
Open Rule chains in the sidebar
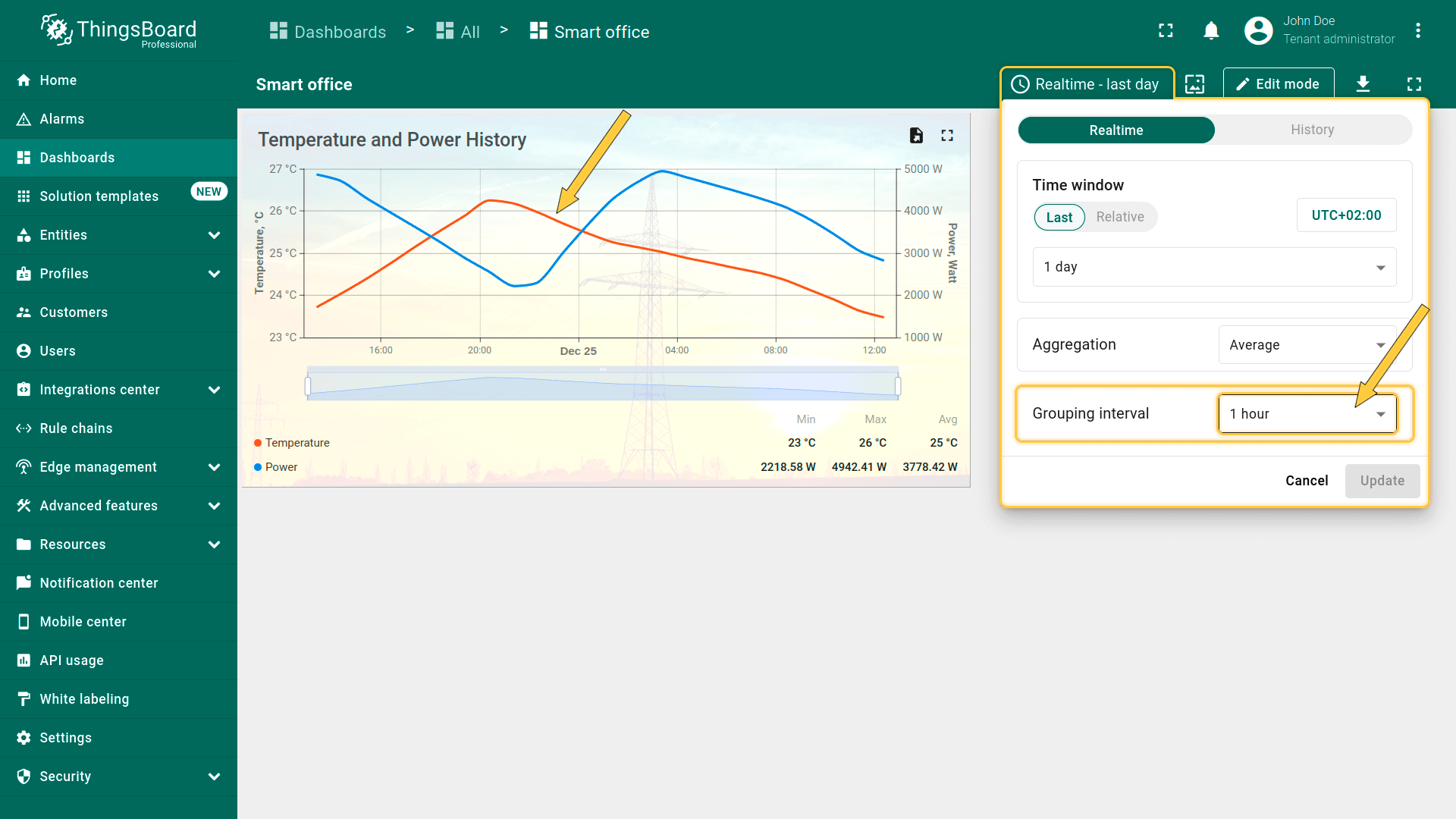pos(76,428)
